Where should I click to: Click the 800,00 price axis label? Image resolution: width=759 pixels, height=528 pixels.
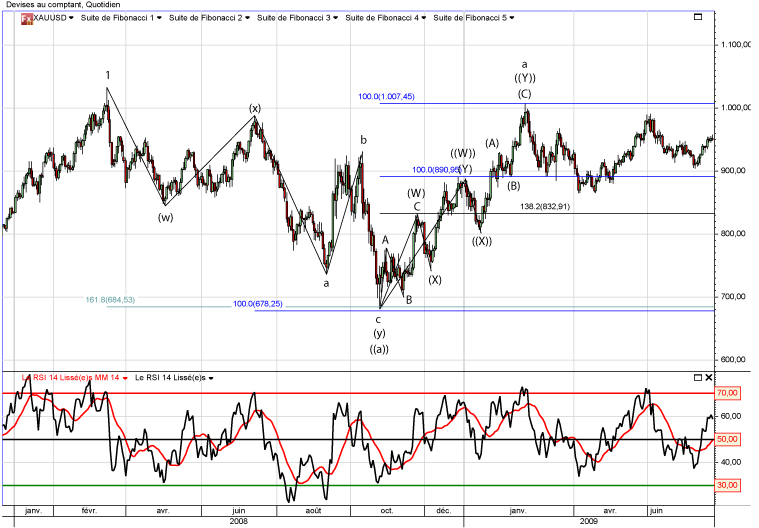pyautogui.click(x=733, y=233)
